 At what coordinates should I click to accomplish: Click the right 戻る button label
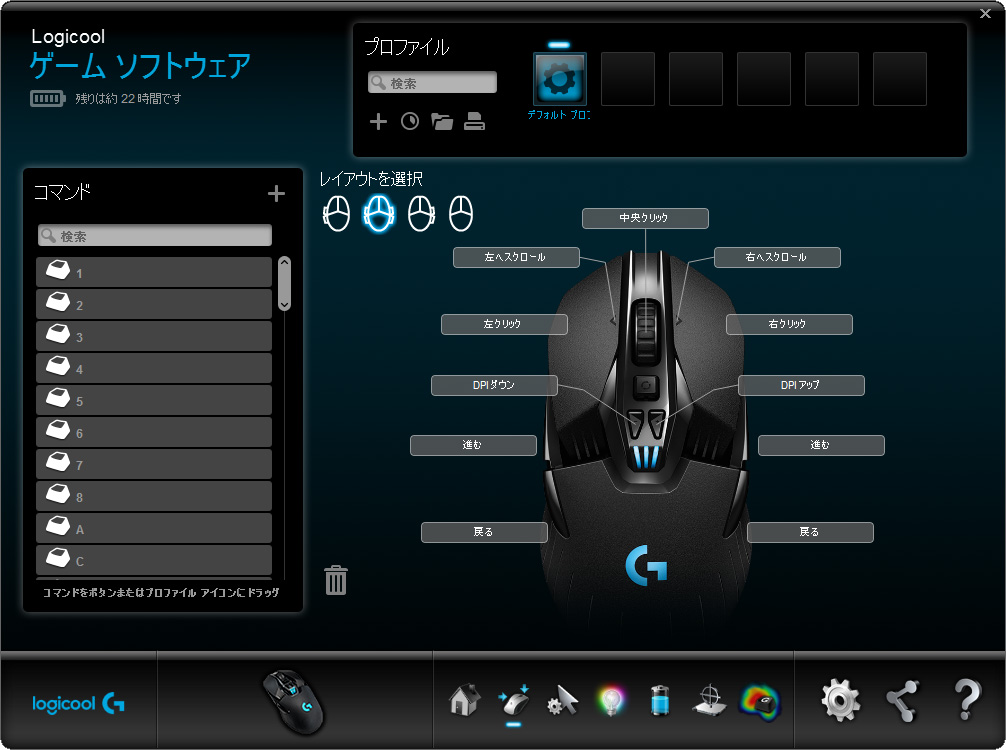coord(810,532)
